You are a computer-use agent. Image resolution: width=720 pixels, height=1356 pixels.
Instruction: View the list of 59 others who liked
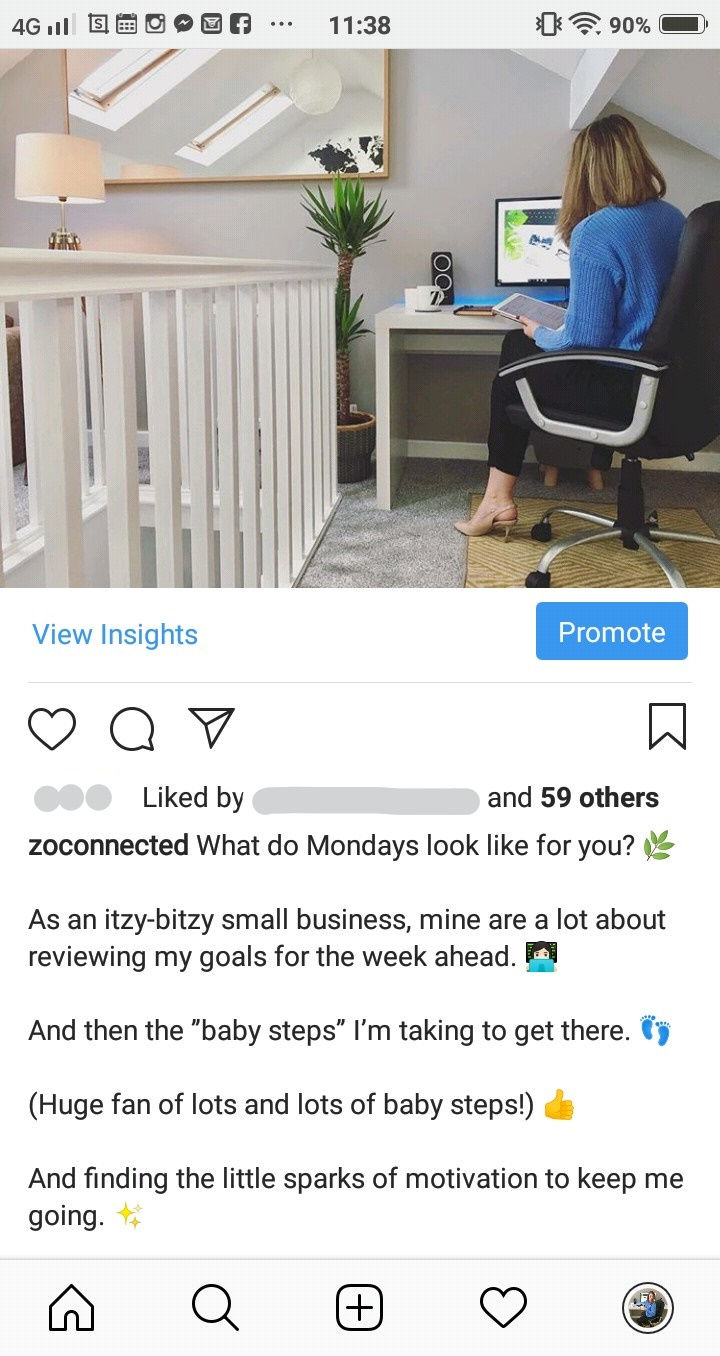pos(599,797)
